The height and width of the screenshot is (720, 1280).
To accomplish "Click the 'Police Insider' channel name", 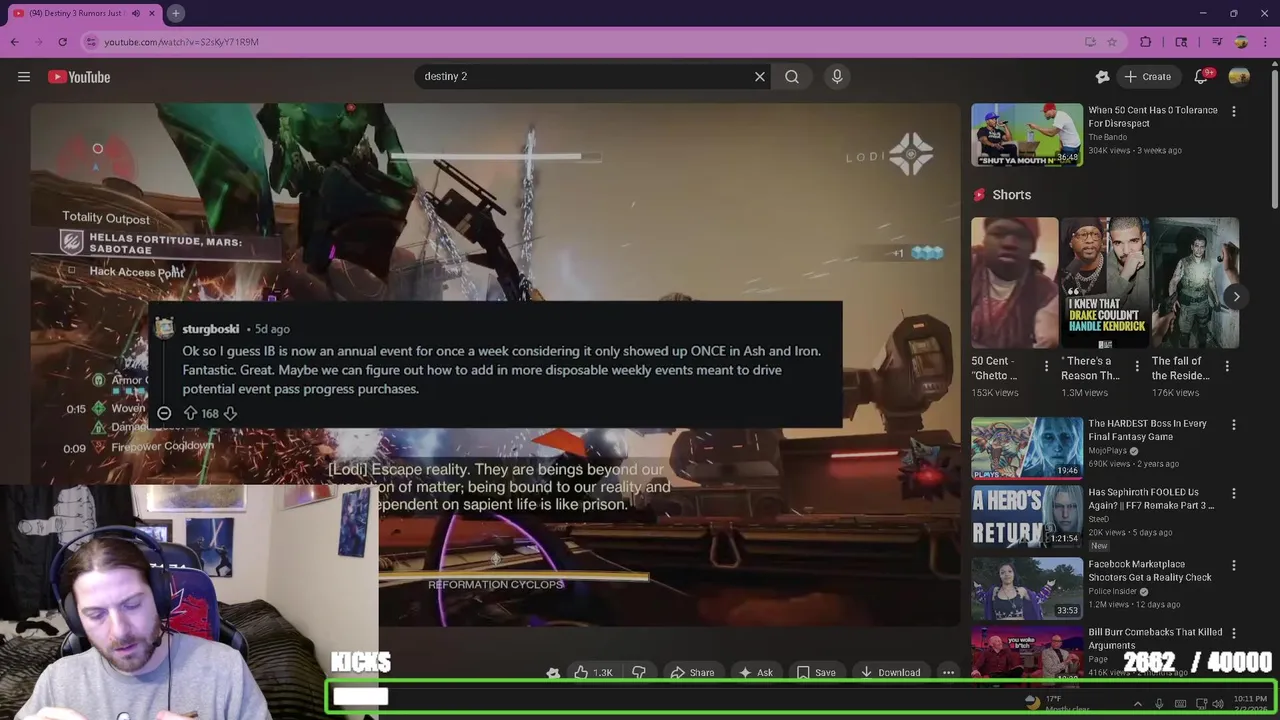I will pos(1114,591).
